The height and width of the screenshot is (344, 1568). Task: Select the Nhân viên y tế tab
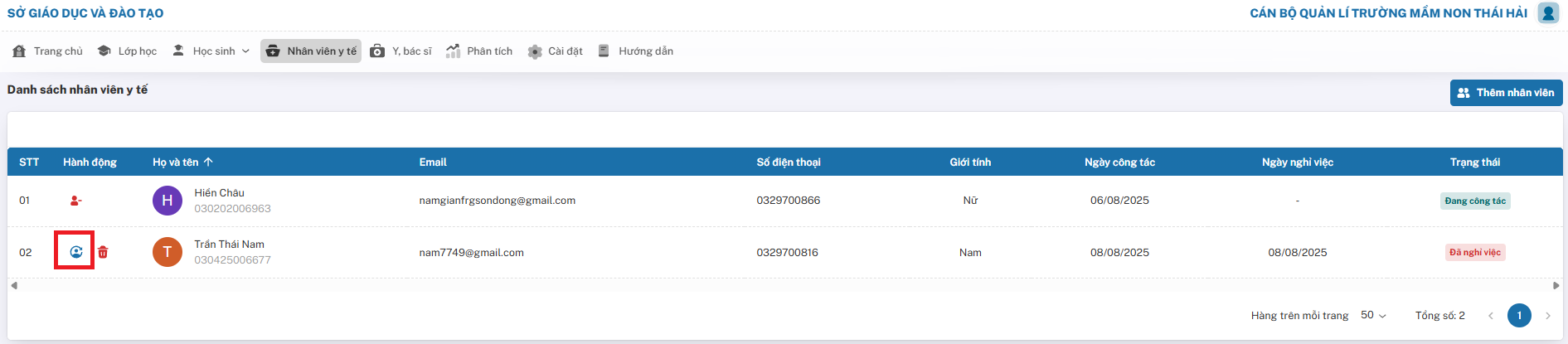[311, 51]
